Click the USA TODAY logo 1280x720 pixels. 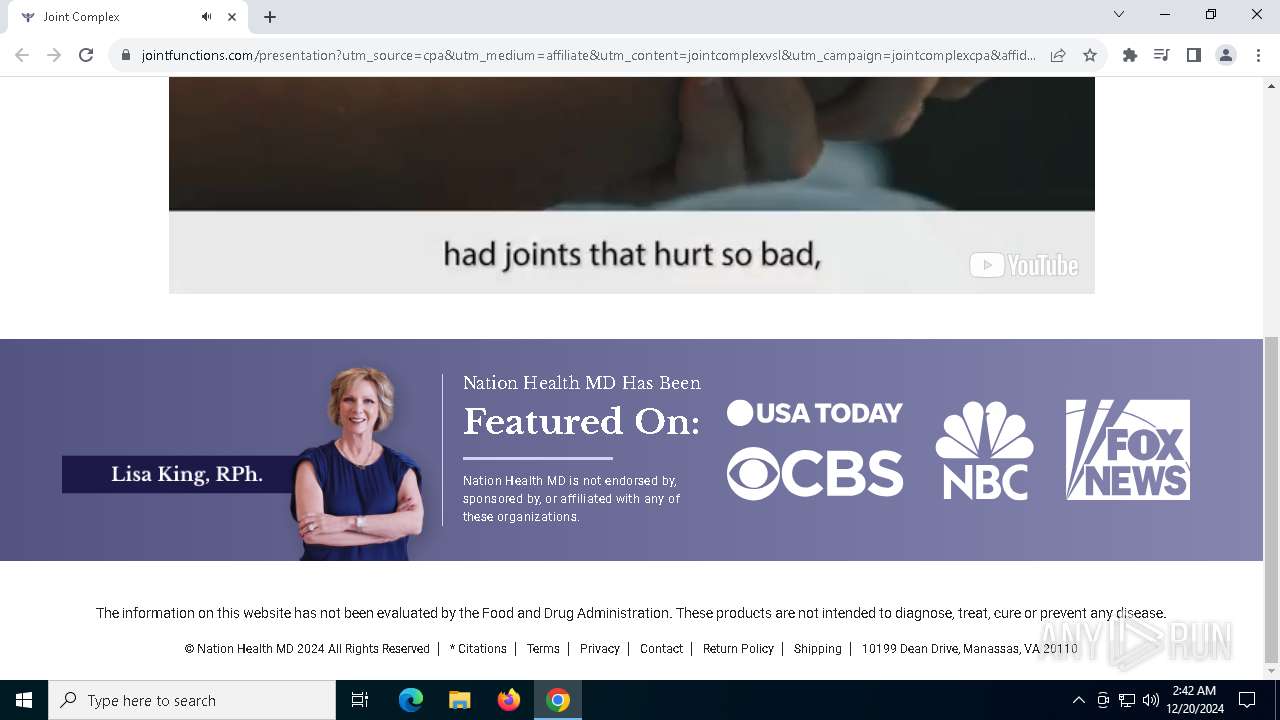pos(815,413)
